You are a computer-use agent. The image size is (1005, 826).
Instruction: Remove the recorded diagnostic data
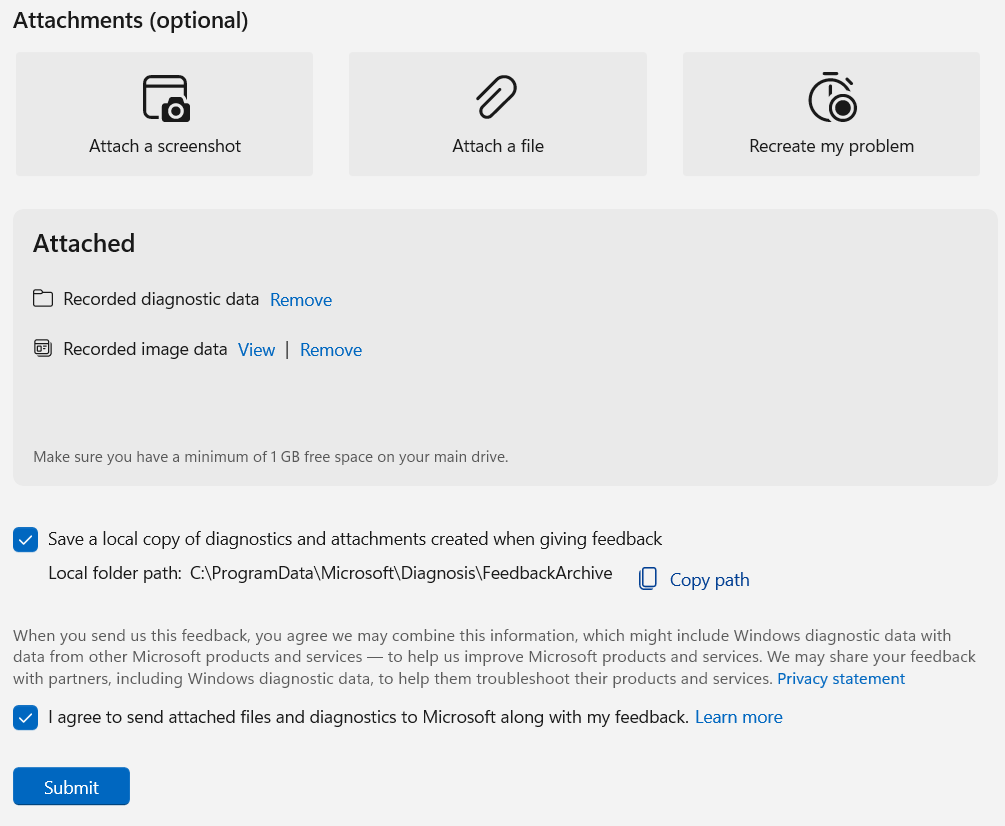(x=301, y=300)
